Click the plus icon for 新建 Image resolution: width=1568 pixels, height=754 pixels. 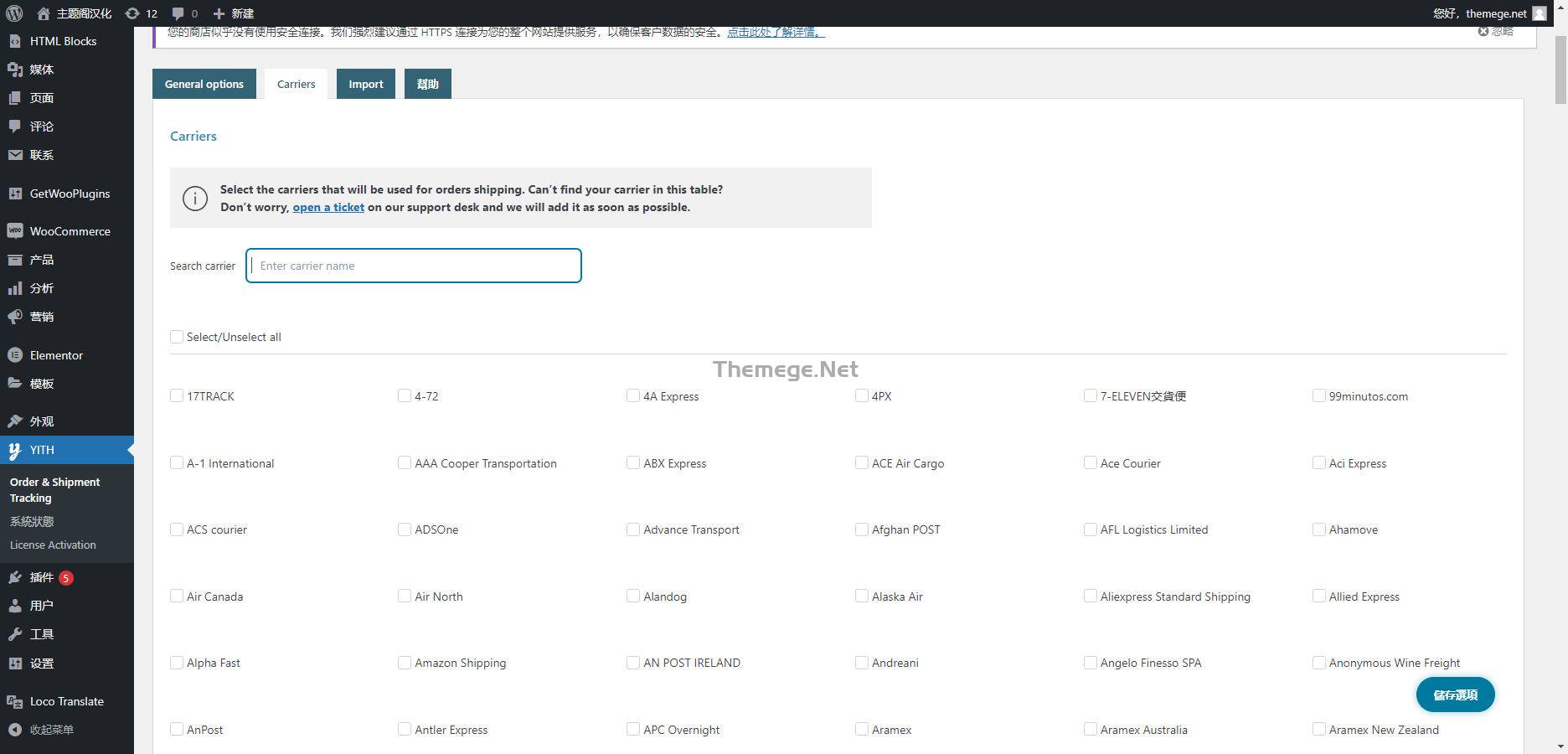click(219, 13)
